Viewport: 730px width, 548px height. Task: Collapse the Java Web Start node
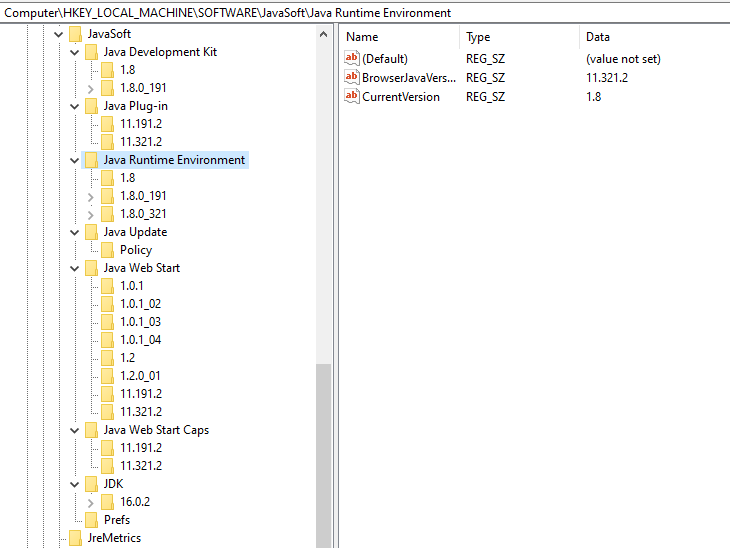(74, 268)
